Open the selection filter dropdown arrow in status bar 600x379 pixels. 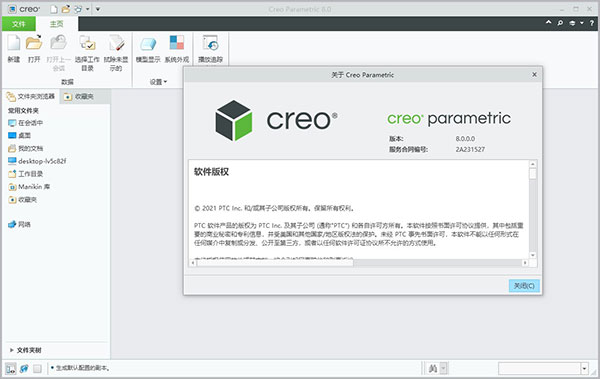584,369
